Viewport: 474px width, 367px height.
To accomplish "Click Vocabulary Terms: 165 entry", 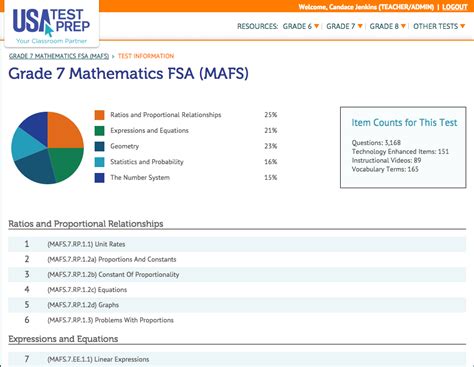I will (x=385, y=169).
